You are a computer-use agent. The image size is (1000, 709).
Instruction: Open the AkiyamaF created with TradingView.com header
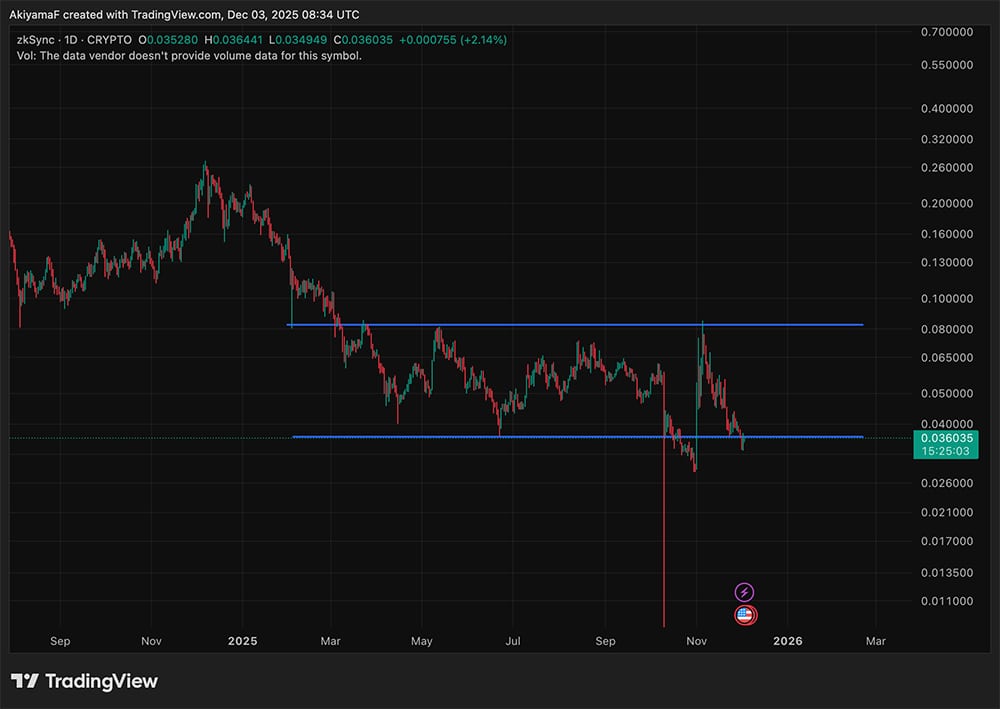point(184,15)
